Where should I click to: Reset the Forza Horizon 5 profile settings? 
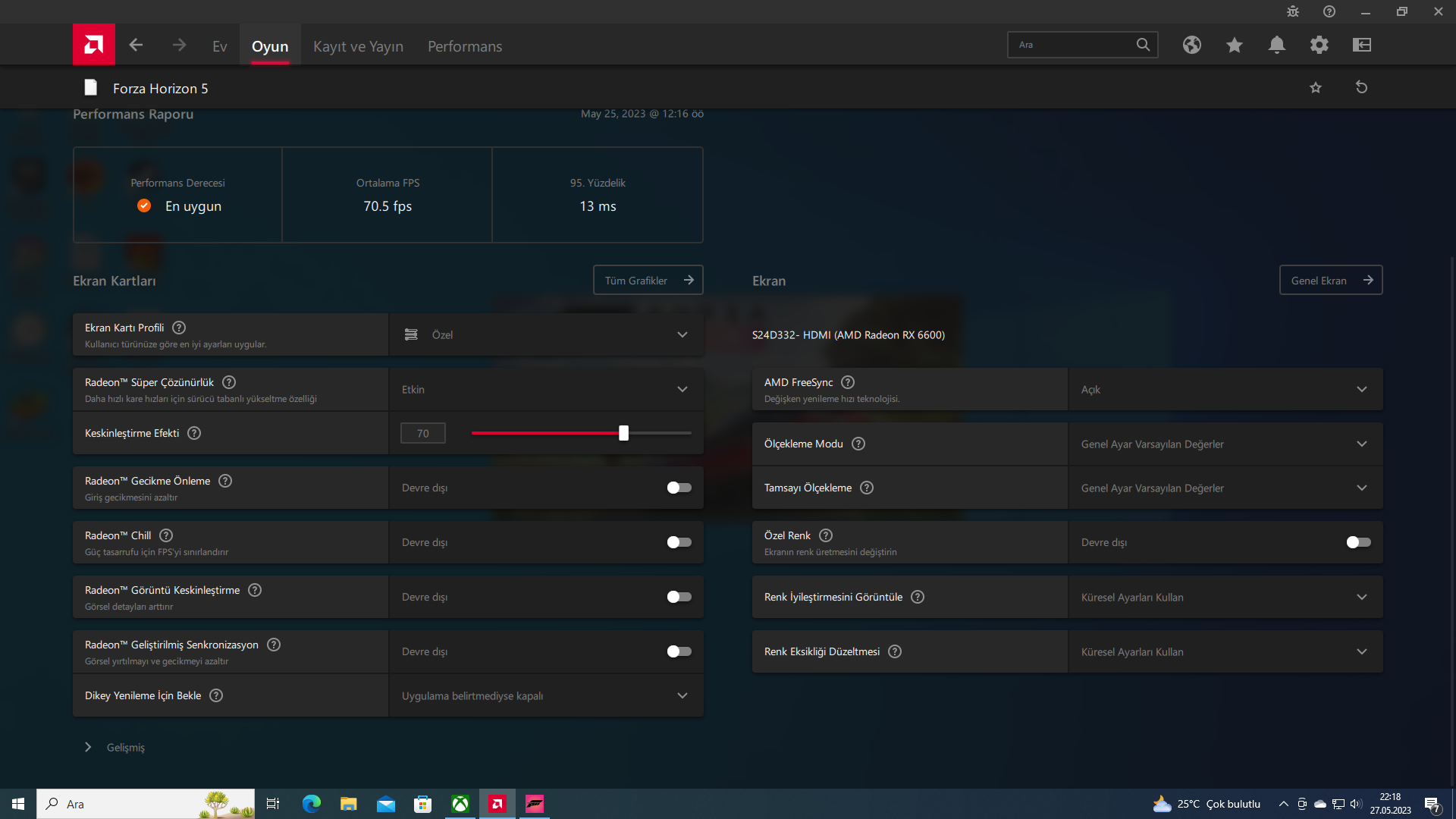pyautogui.click(x=1361, y=88)
